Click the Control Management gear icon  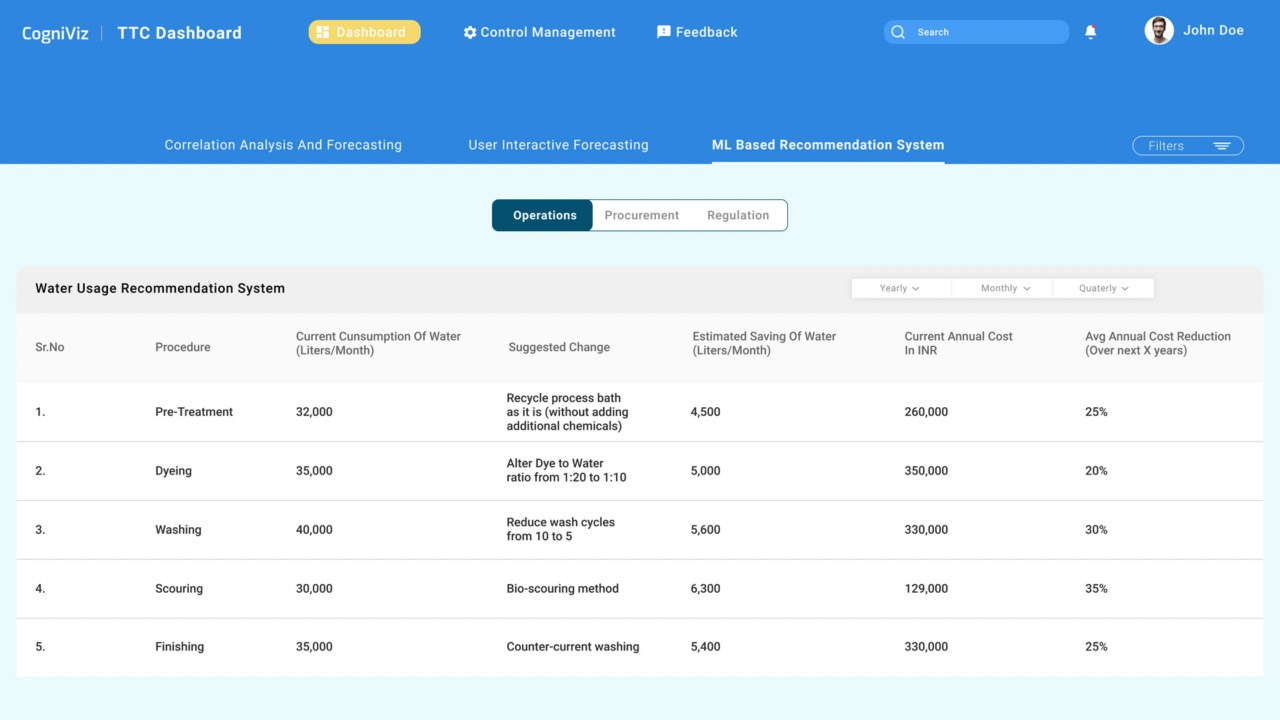click(470, 32)
